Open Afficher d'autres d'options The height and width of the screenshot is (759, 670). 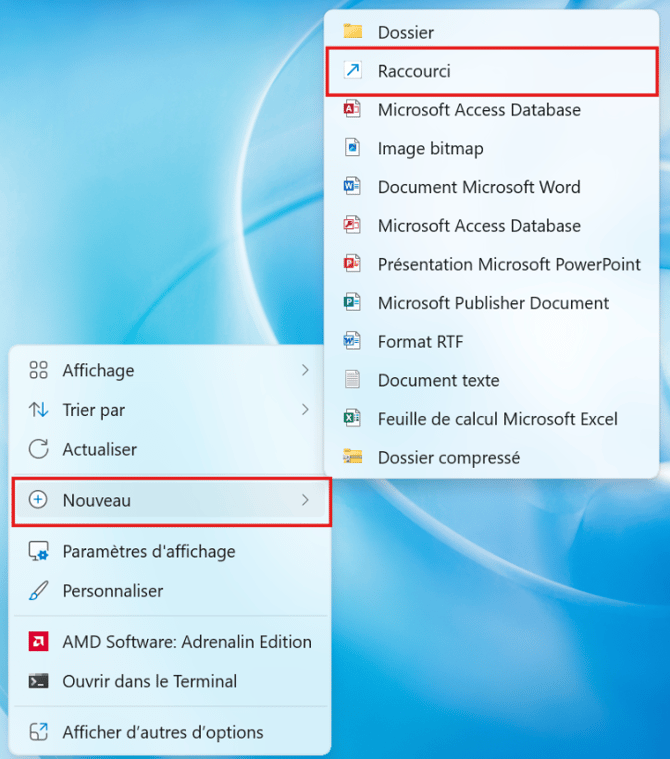[x=162, y=732]
